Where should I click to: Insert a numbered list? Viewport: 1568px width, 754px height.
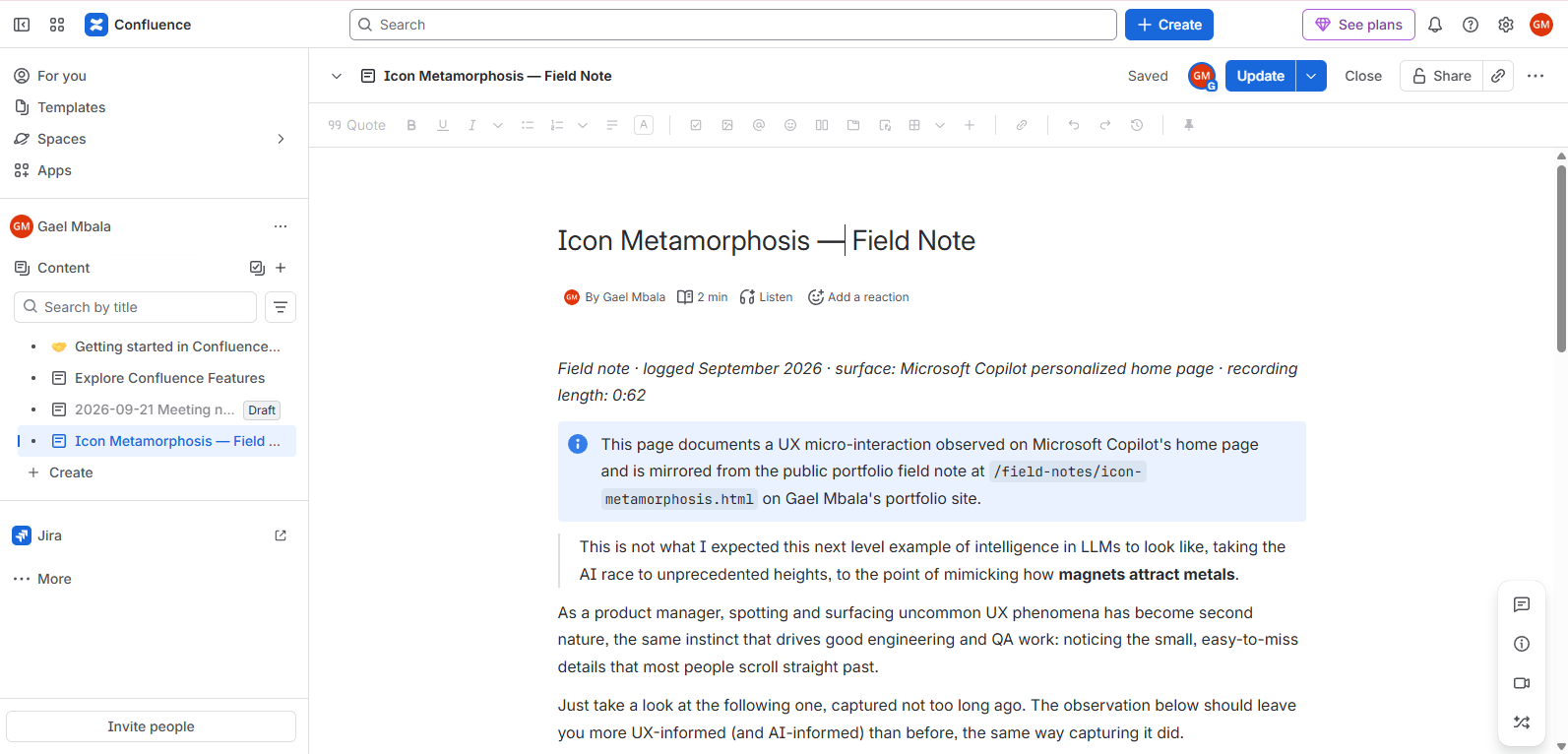click(x=557, y=125)
